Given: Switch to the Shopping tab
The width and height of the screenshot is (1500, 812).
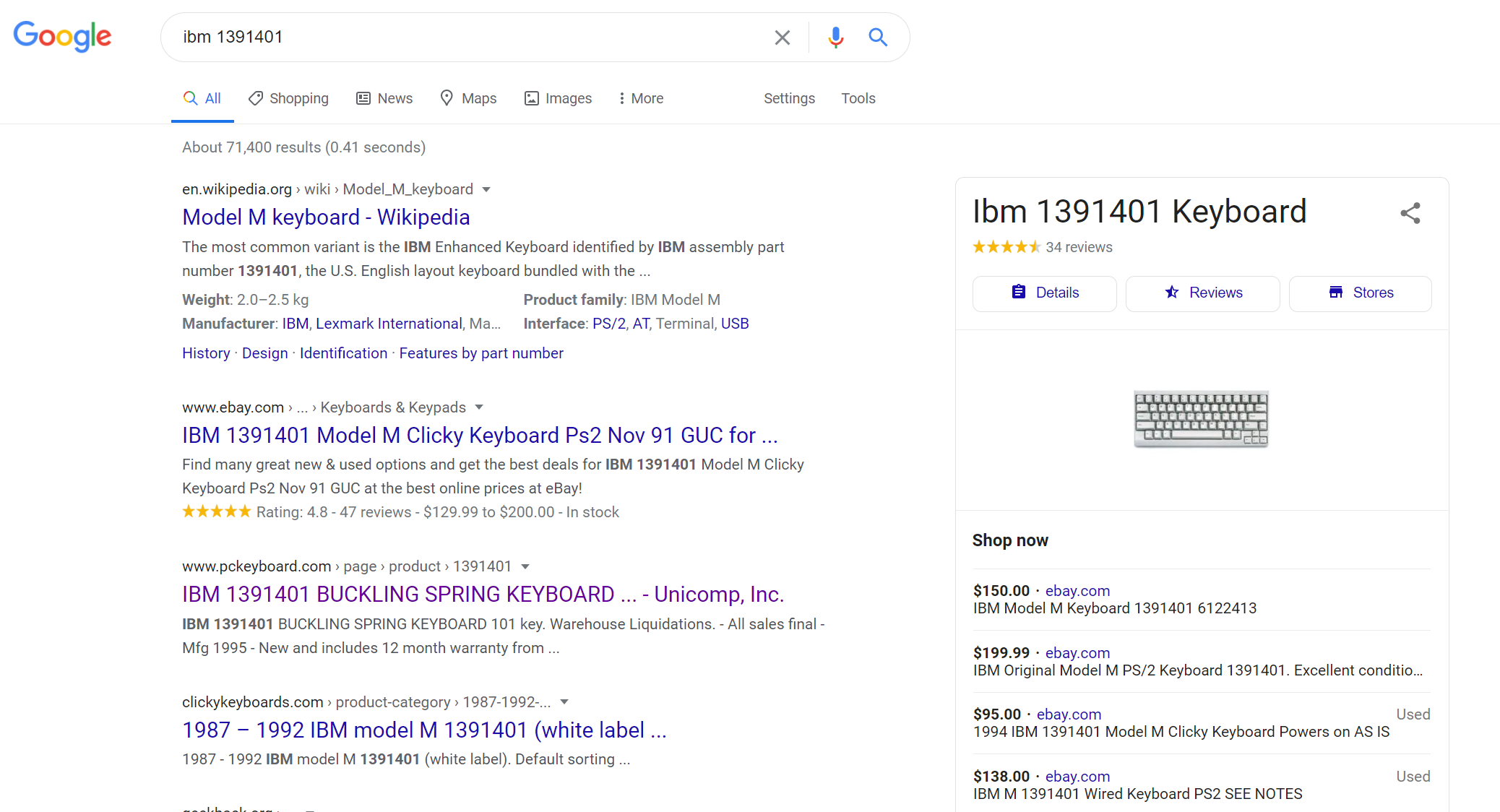Looking at the screenshot, I should click(x=288, y=98).
